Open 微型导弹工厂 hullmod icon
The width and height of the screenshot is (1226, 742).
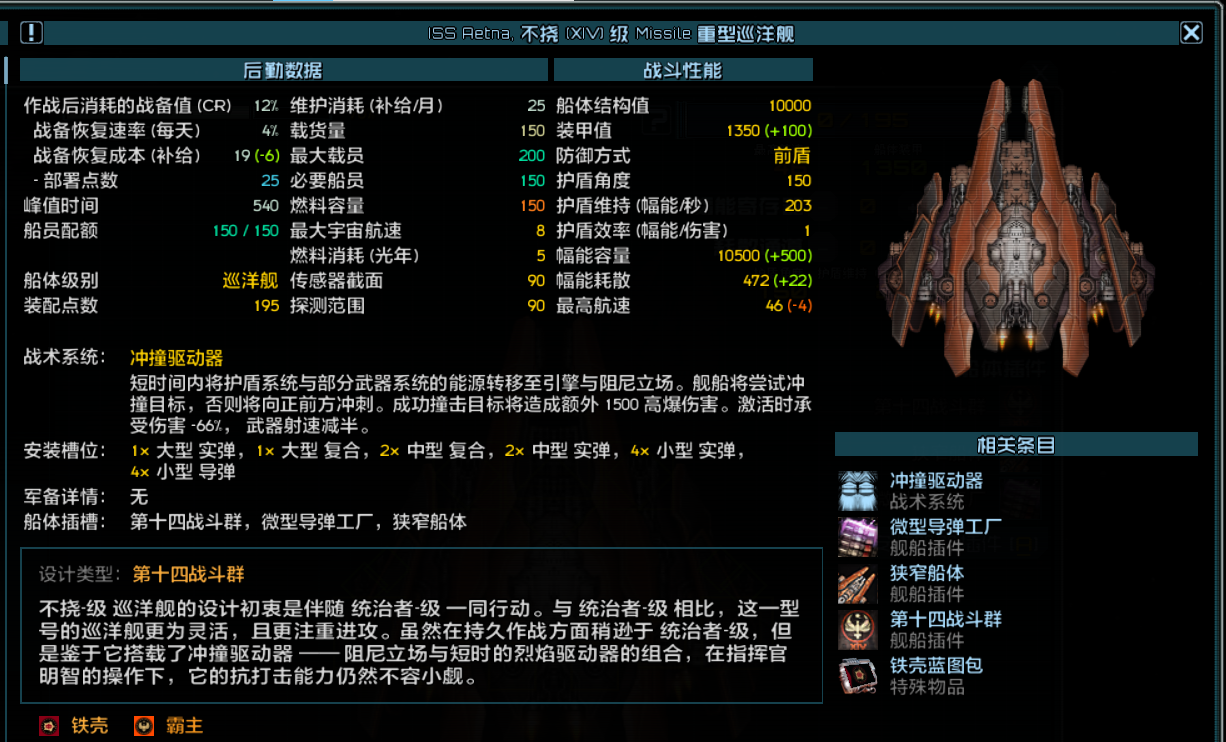pyautogui.click(x=858, y=536)
